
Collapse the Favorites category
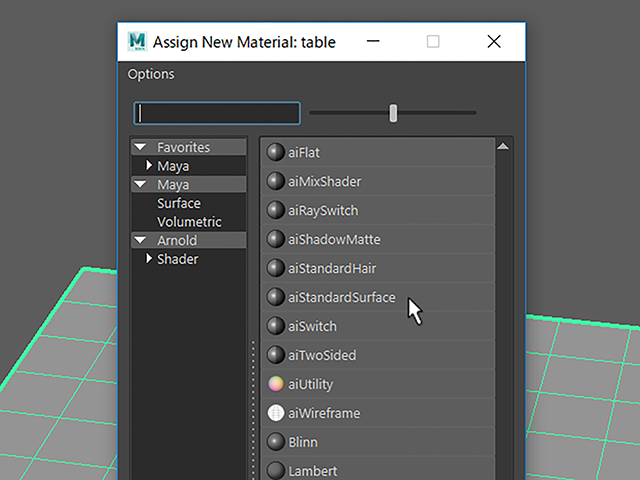140,147
